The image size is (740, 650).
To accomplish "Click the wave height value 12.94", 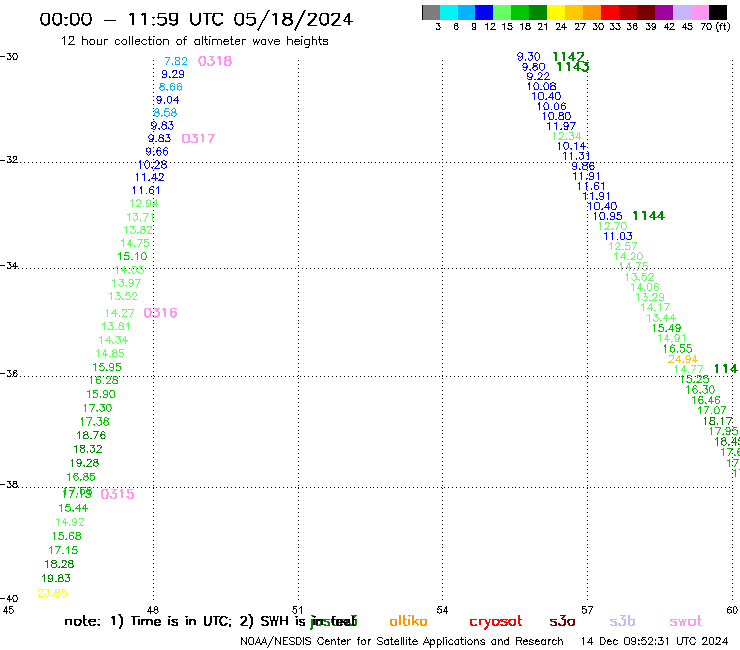I will point(143,203).
